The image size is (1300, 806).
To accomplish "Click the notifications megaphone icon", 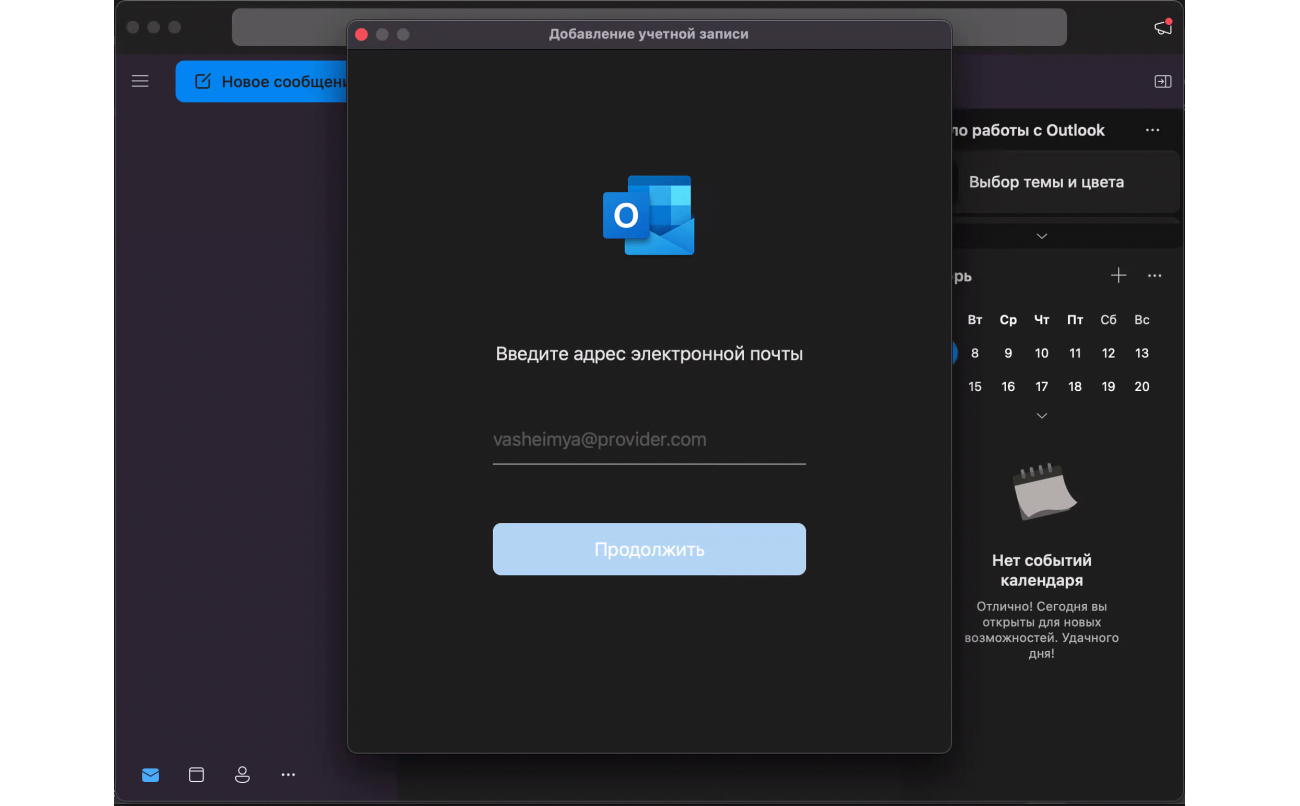I will (x=1163, y=27).
